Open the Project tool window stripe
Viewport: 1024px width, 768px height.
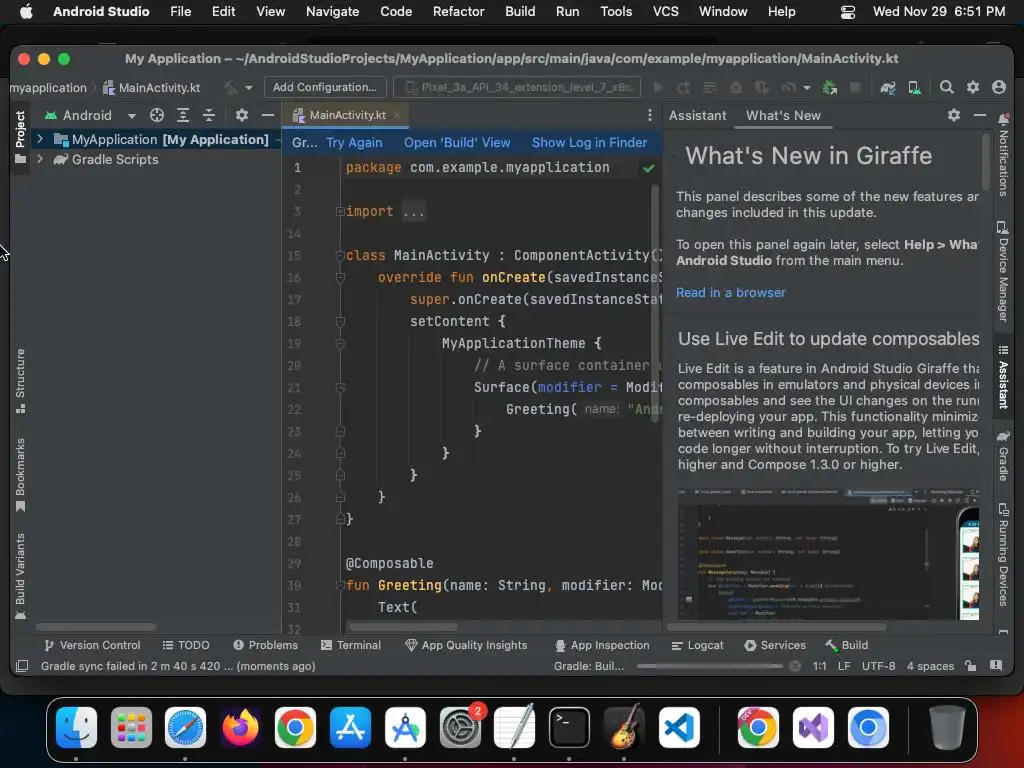click(20, 136)
